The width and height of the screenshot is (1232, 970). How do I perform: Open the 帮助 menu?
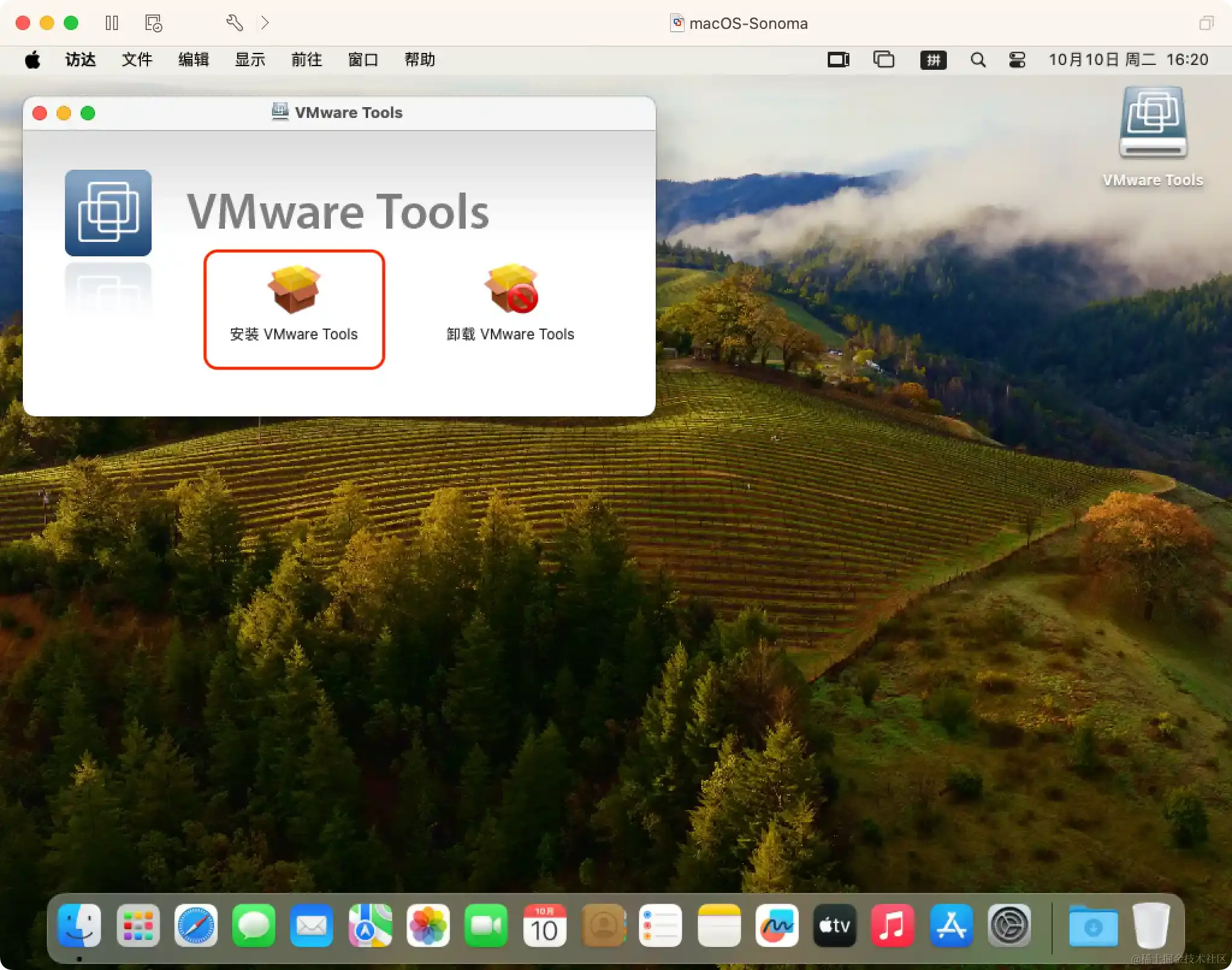419,60
